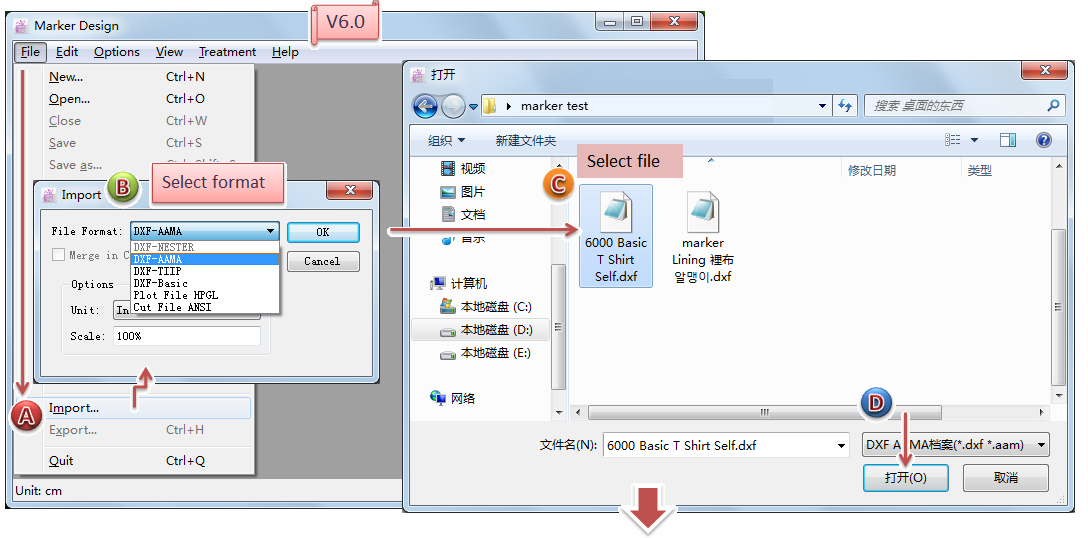Change the file view mode icon

(954, 140)
